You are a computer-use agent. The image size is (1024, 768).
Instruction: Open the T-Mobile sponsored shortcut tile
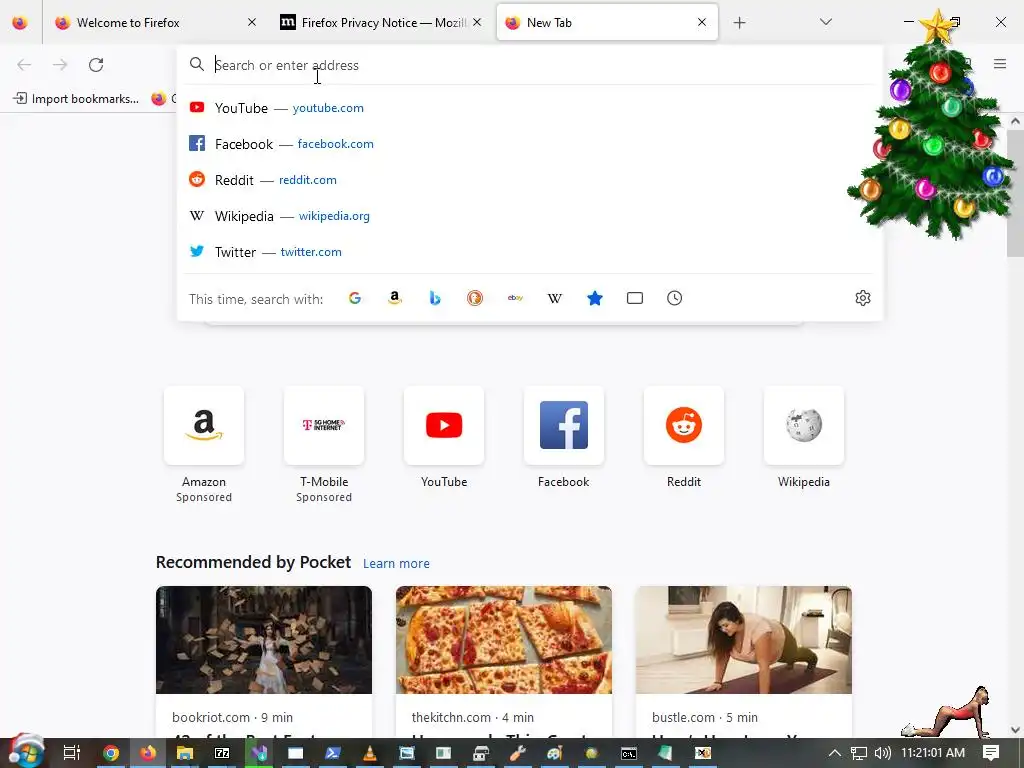point(324,425)
